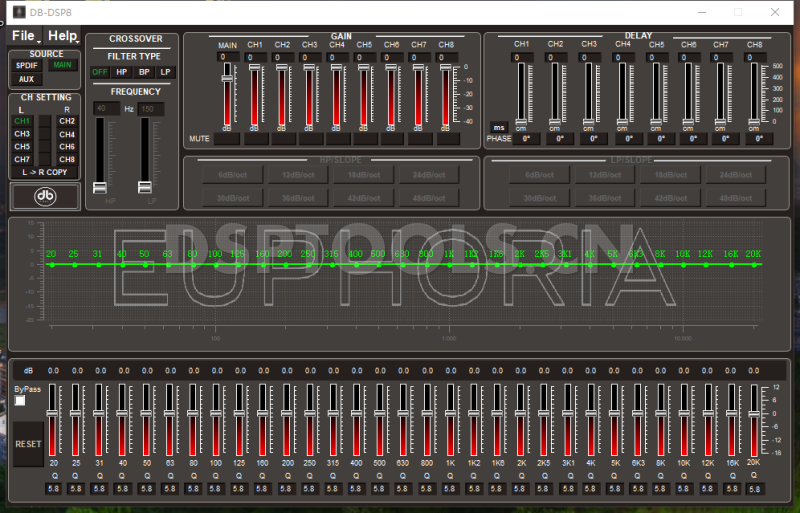Click the CH8 gain value field
800x513 pixels.
tap(448, 58)
